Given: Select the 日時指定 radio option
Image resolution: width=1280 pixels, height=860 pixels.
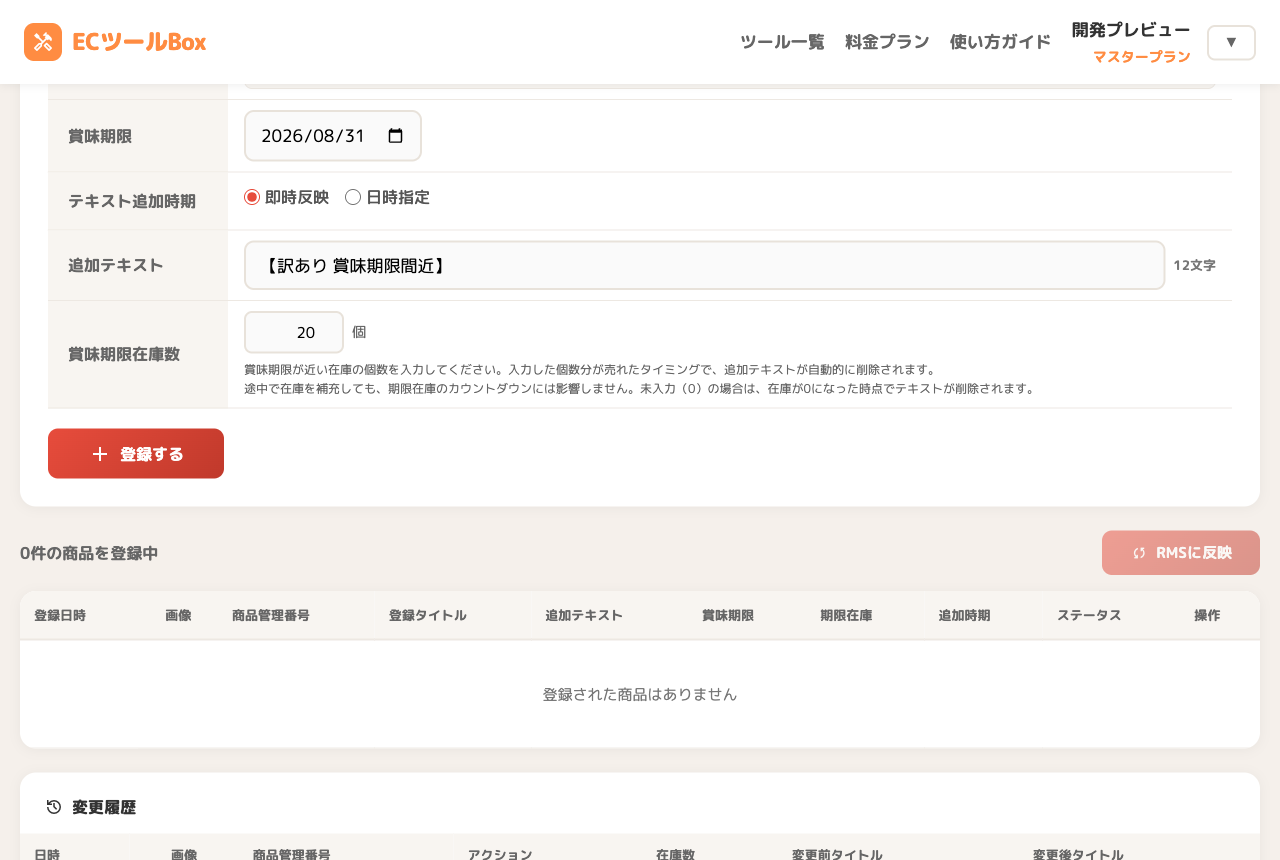Looking at the screenshot, I should (353, 197).
